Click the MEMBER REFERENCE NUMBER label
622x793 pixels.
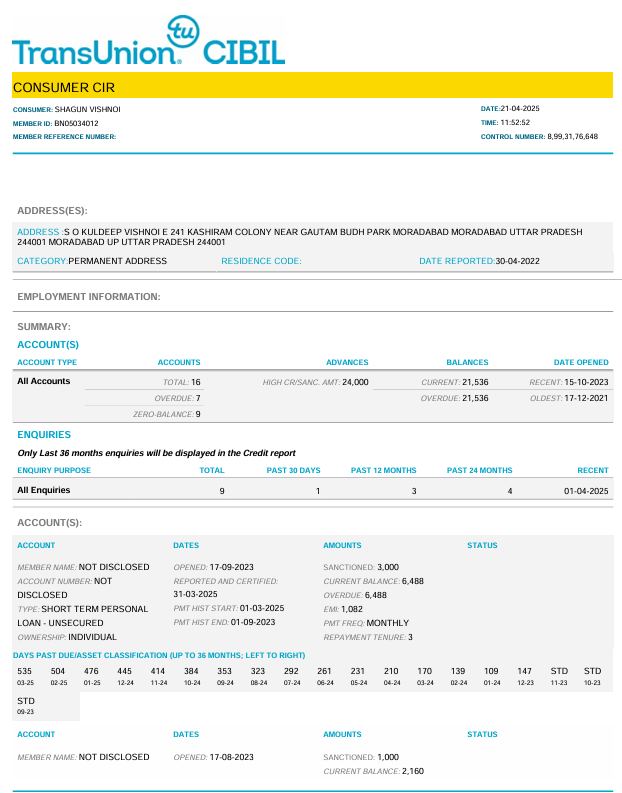click(x=64, y=137)
